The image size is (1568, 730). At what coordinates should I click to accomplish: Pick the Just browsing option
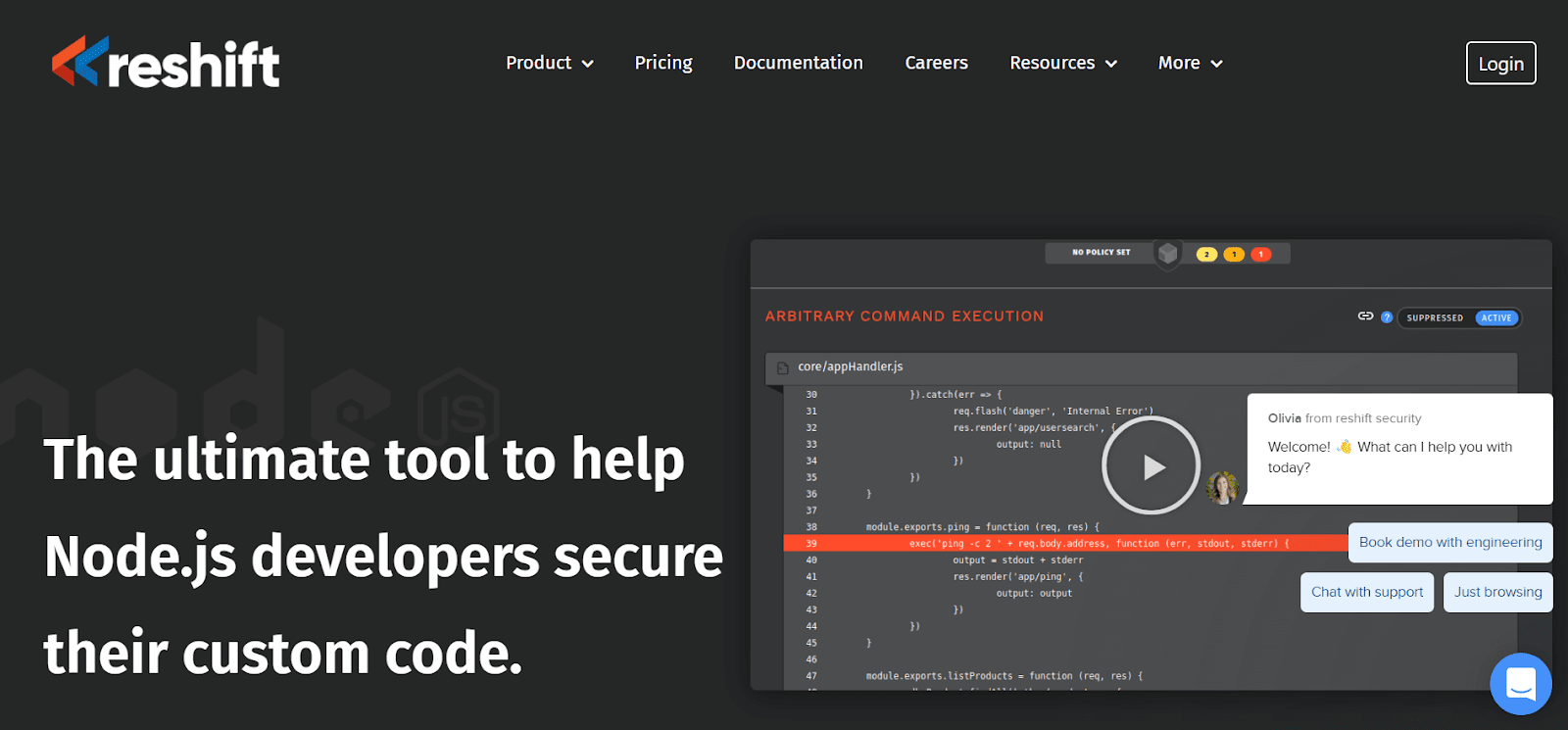click(1497, 592)
